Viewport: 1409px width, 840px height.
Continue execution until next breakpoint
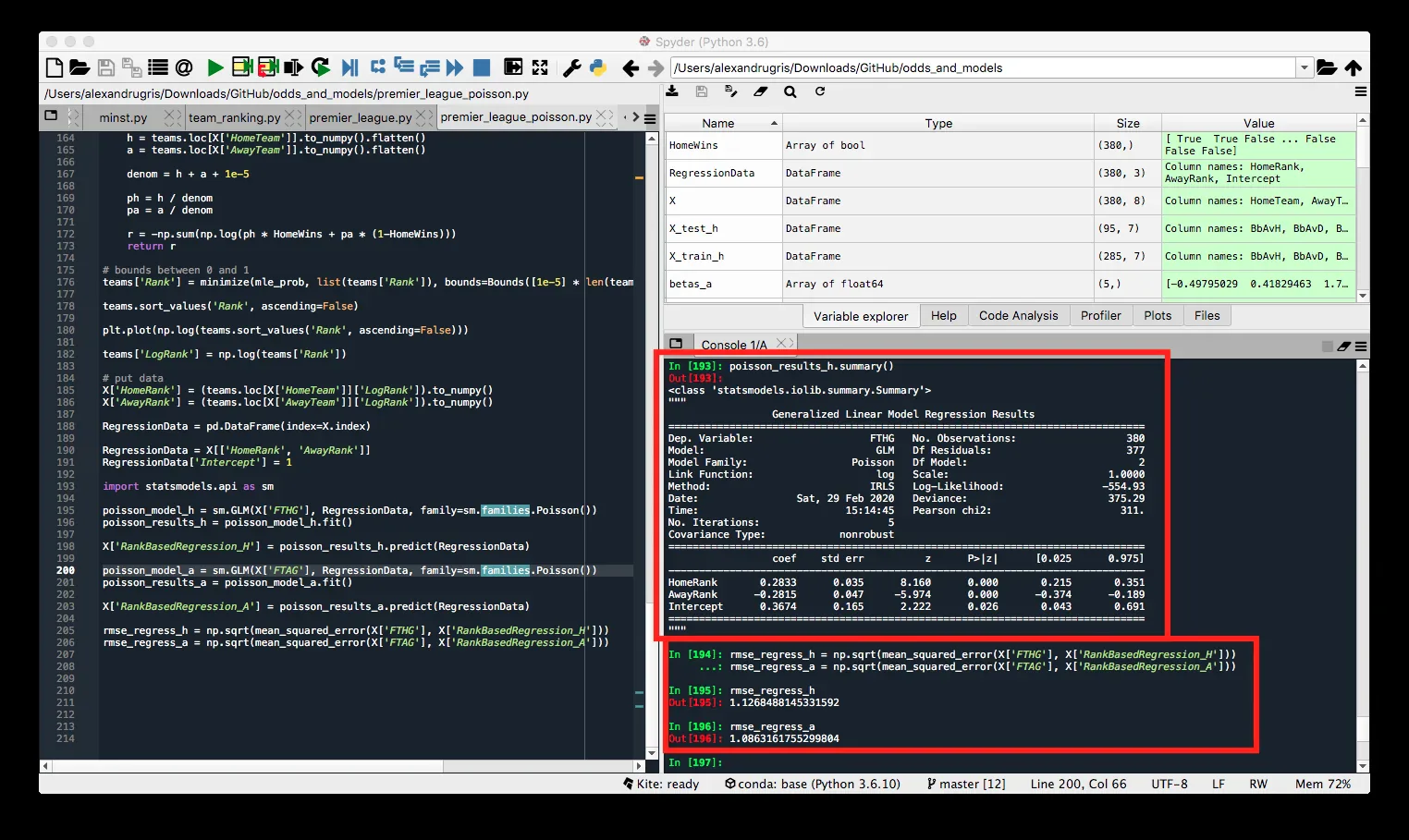(x=454, y=67)
